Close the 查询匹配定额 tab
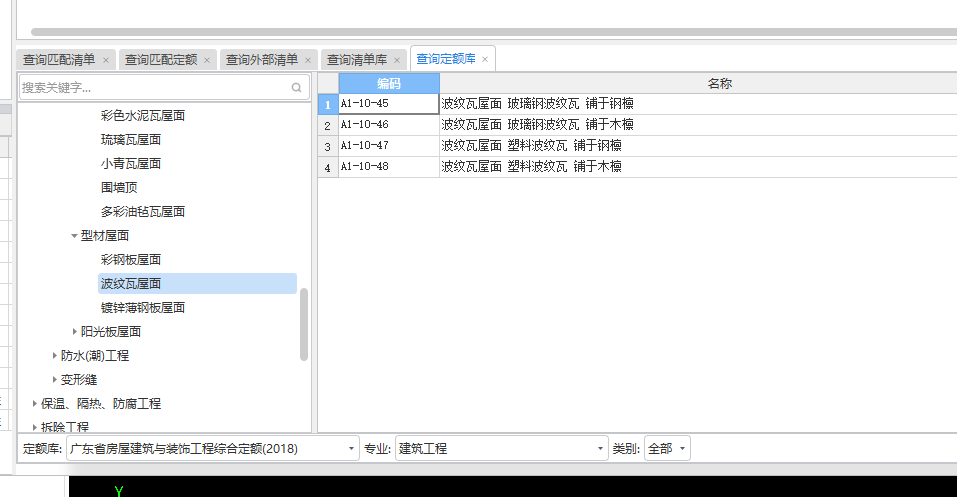Viewport: 957px width, 497px height. coord(207,60)
